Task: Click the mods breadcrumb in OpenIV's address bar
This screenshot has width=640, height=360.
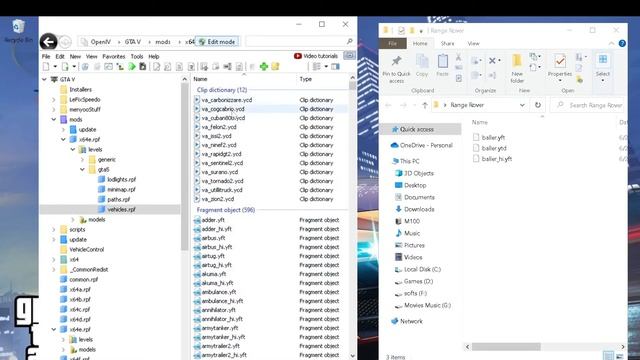Action: click(x=163, y=42)
